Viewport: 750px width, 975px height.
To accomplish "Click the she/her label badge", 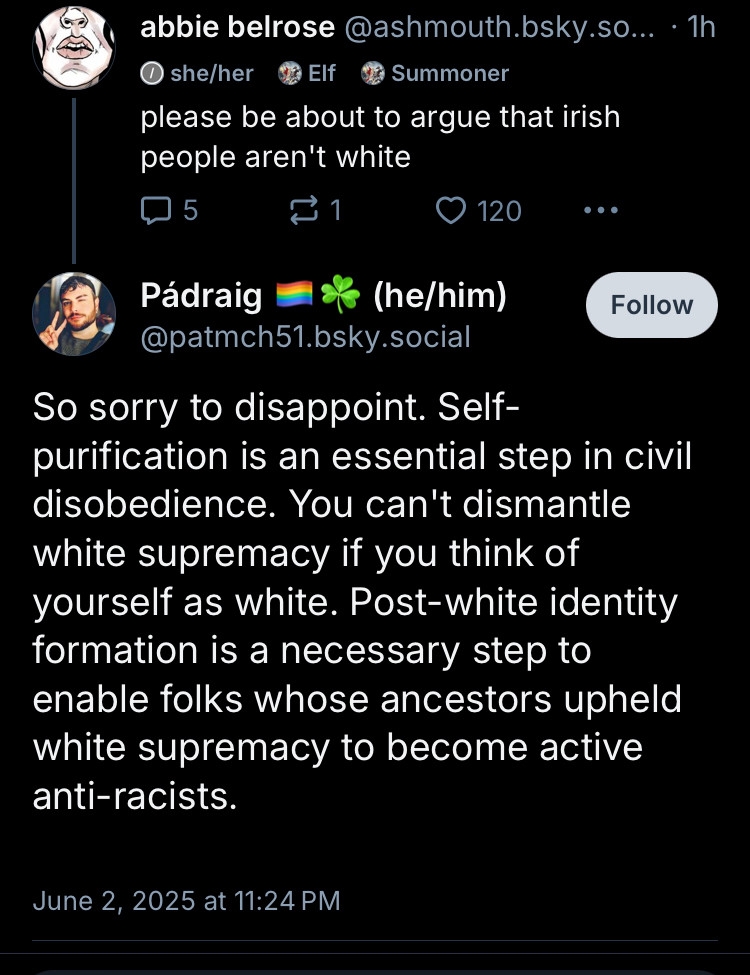I will tap(198, 73).
